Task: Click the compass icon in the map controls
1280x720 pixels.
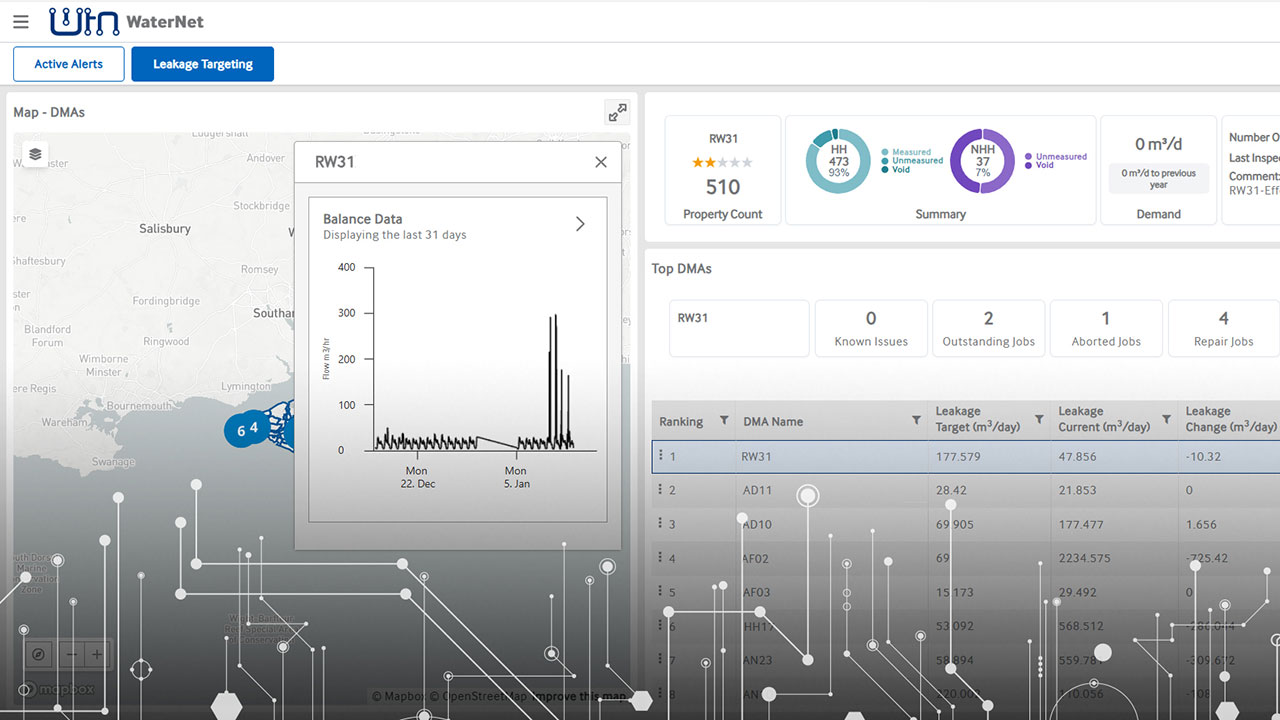Action: [38, 654]
